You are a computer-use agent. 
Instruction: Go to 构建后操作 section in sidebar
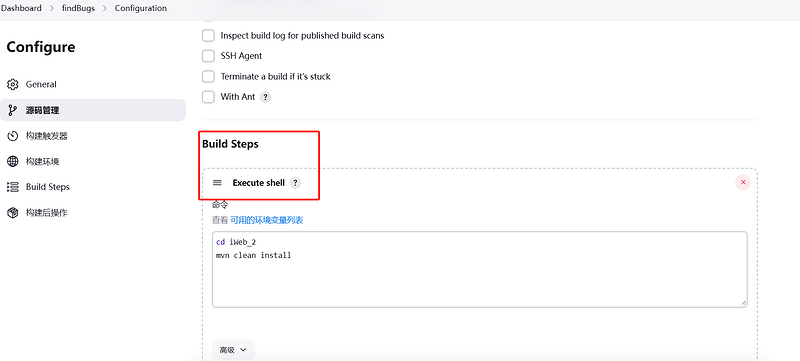click(x=93, y=213)
